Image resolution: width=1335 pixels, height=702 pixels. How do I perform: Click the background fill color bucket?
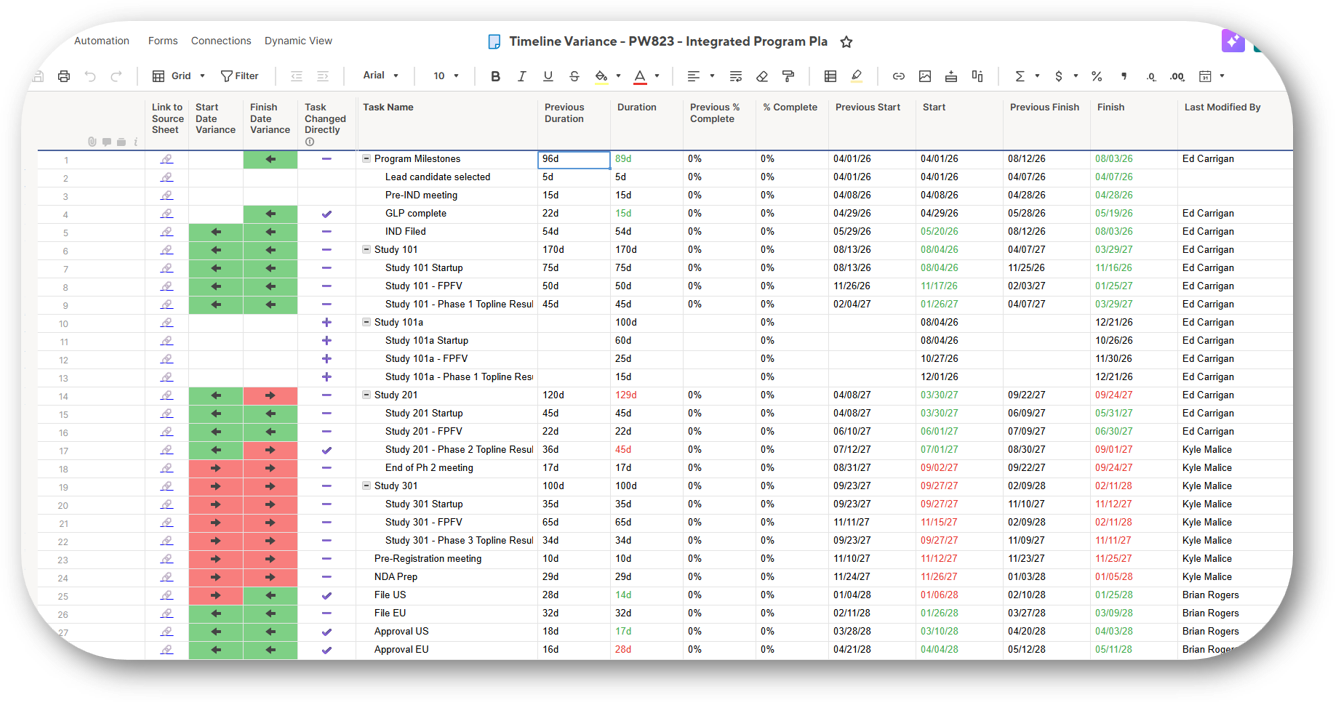tap(601, 76)
